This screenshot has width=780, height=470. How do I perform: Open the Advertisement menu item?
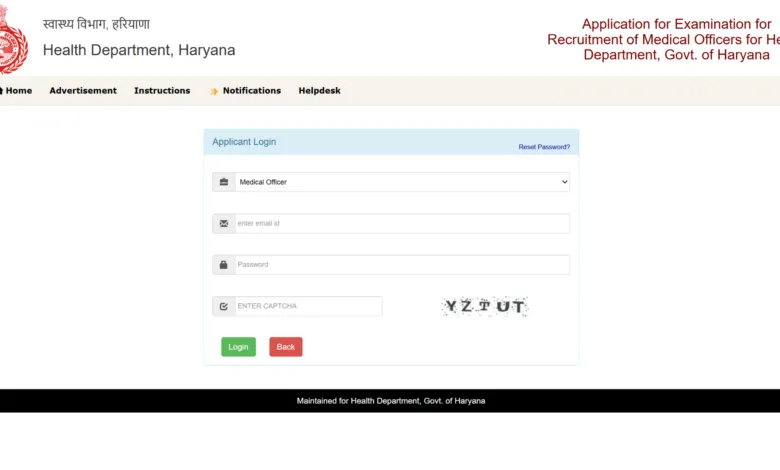83,91
